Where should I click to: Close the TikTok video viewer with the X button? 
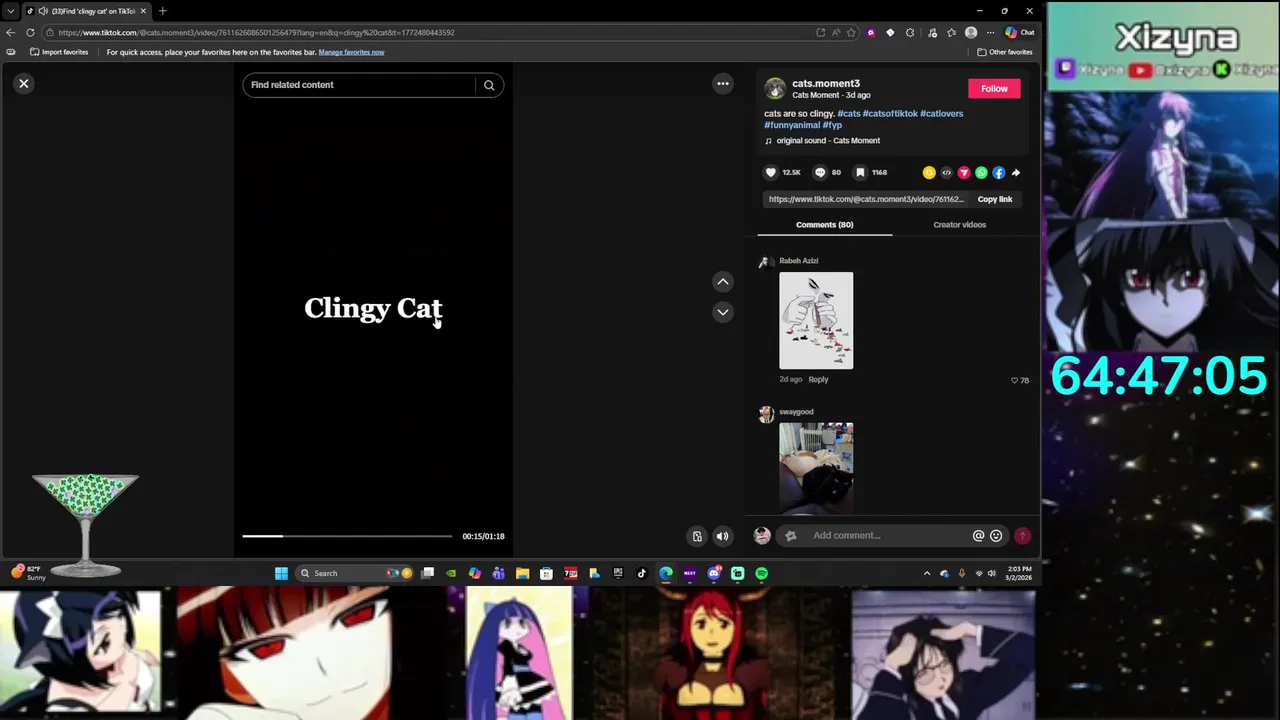[24, 84]
